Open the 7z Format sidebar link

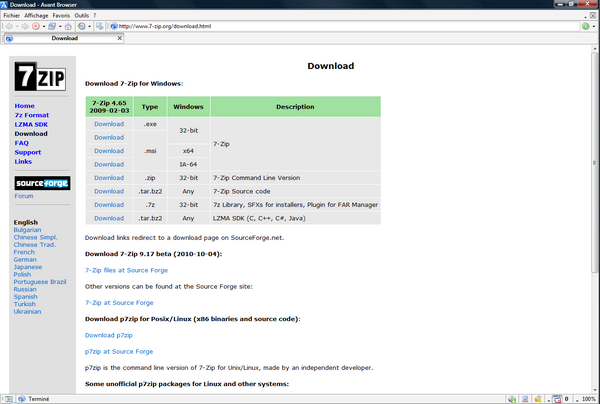tap(32, 115)
